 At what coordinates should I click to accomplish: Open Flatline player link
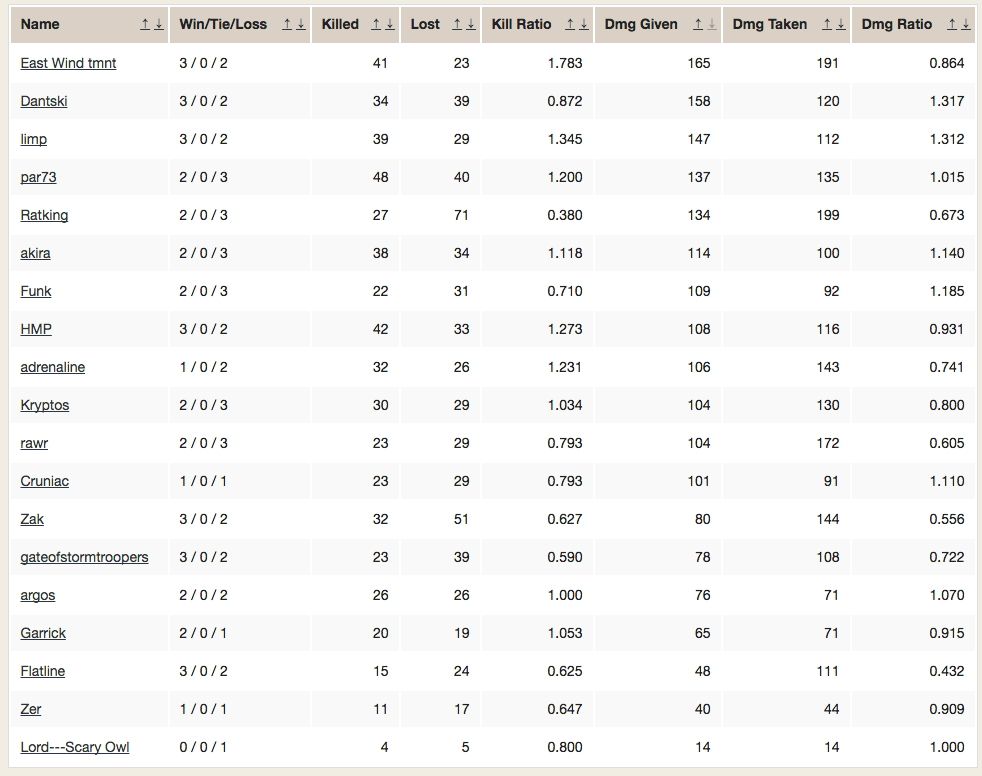click(43, 671)
